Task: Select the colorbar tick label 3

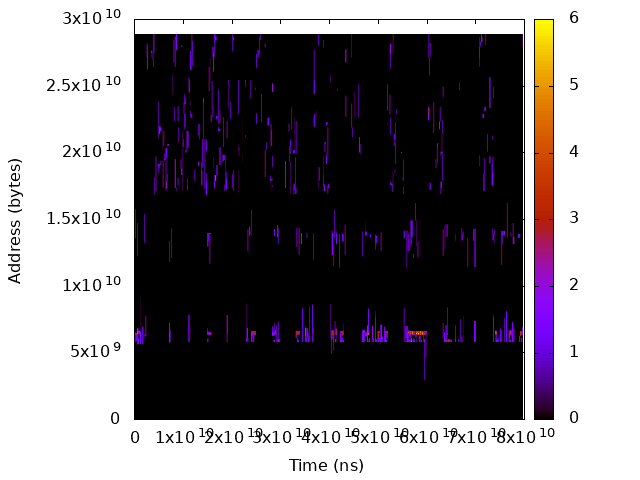Action: (574, 218)
